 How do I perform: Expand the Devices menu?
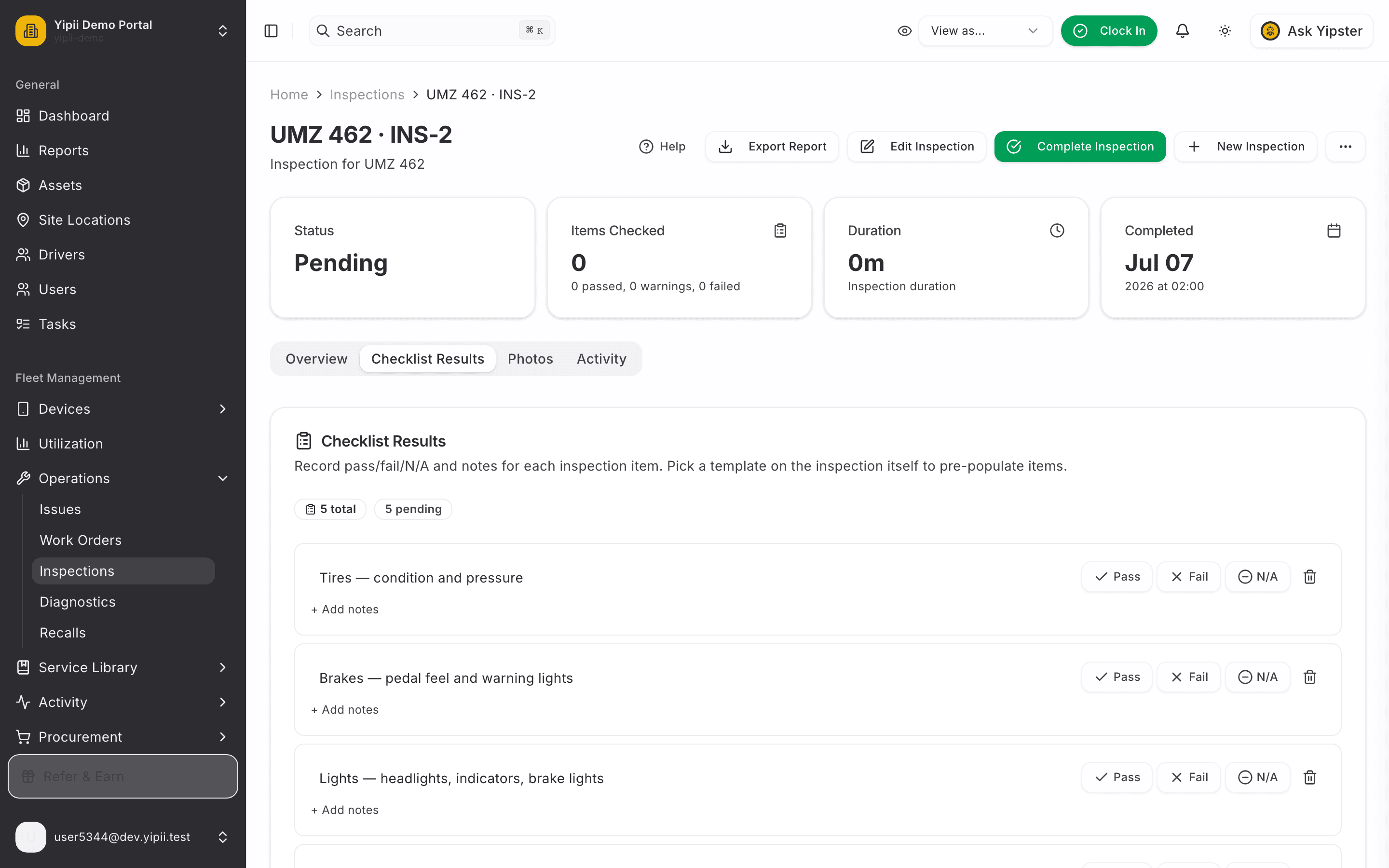tap(123, 409)
